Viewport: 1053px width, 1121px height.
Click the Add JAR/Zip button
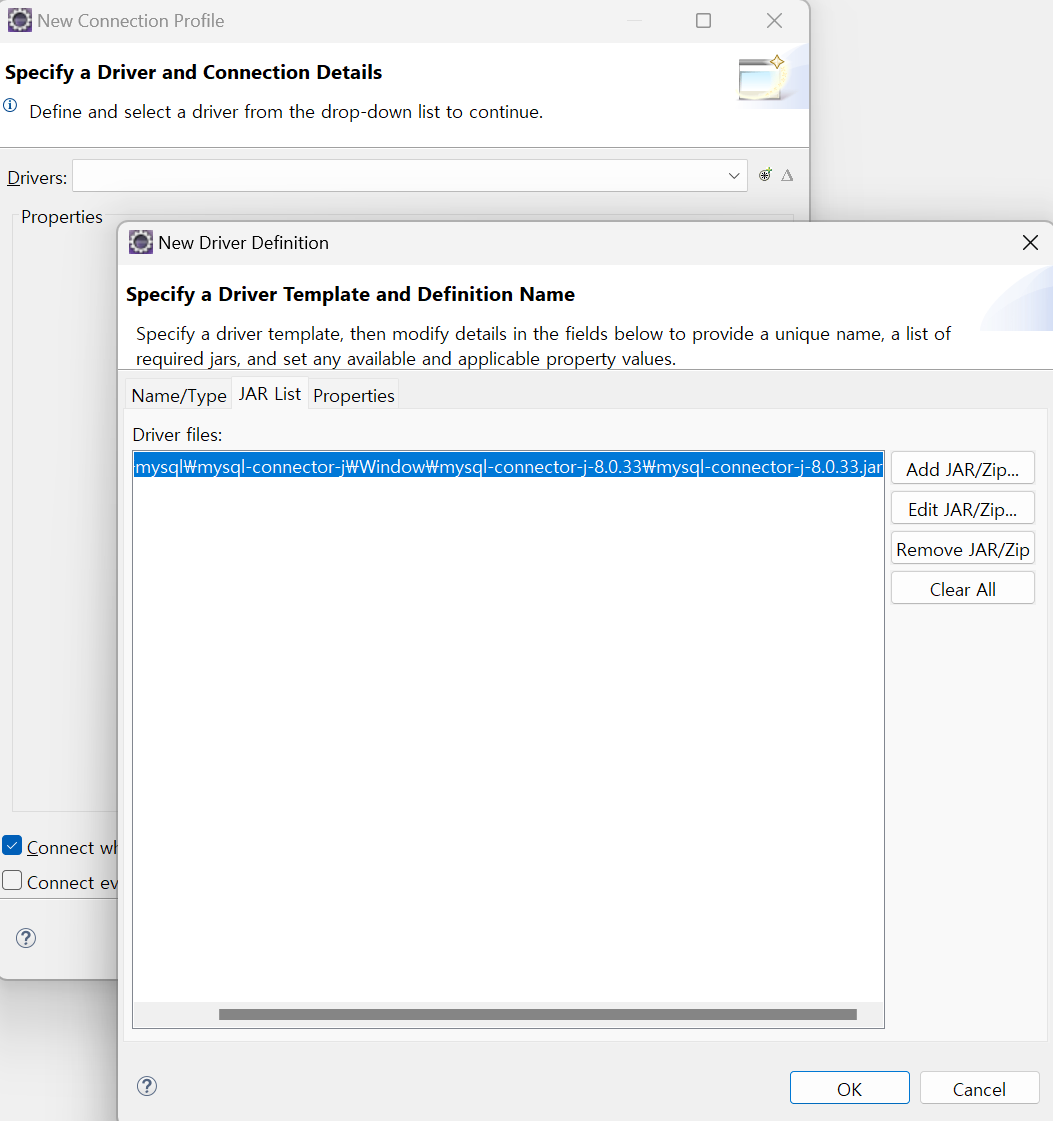(962, 469)
